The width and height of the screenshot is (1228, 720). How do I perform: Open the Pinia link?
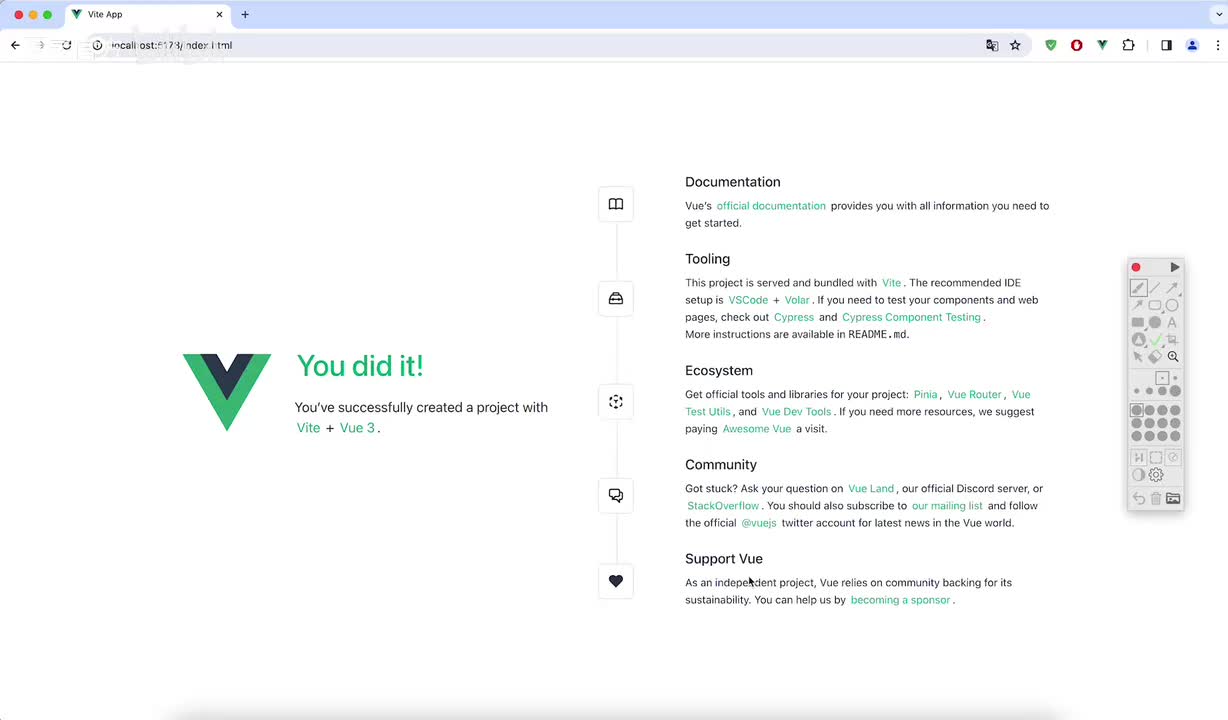click(926, 395)
